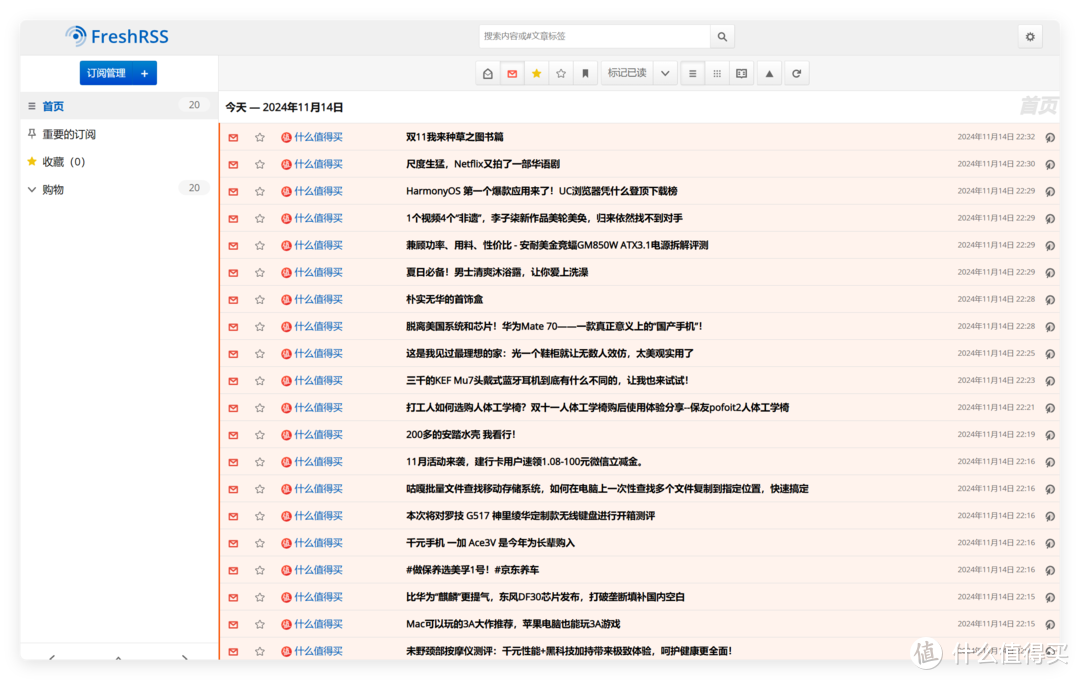The width and height of the screenshot is (1080, 680).
Task: Select 收藏 (0) in the sidebar
Action: [64, 161]
